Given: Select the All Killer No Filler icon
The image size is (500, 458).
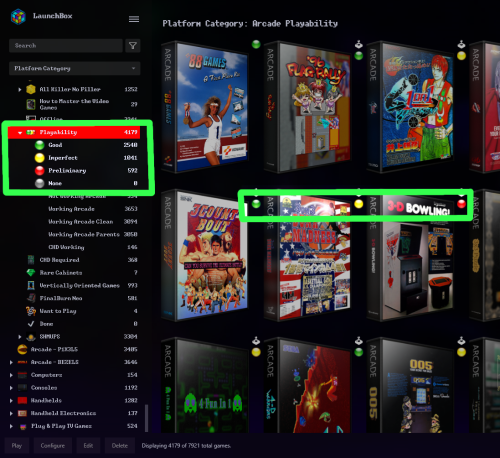Looking at the screenshot, I should 31,89.
